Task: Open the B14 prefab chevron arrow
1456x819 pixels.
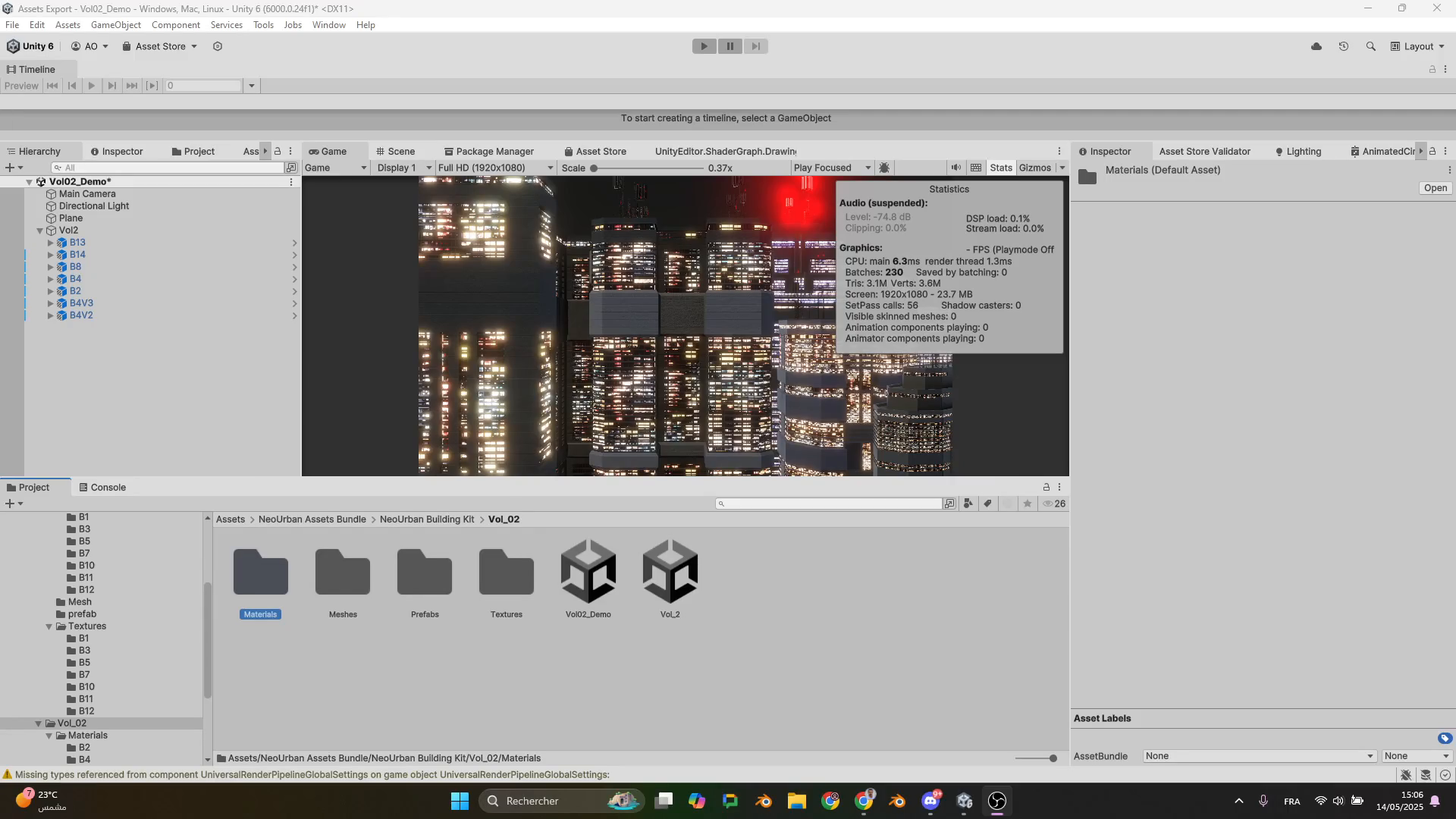Action: click(294, 256)
